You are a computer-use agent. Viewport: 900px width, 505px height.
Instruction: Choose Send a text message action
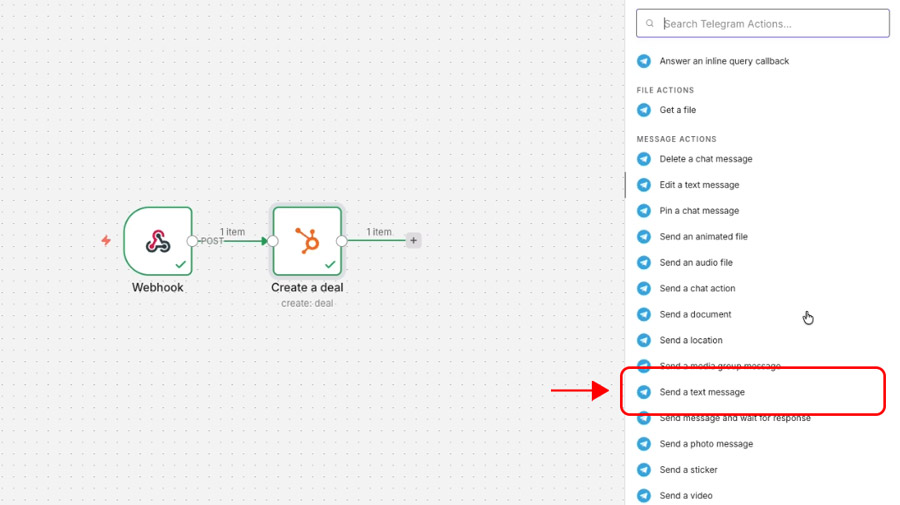tap(702, 392)
